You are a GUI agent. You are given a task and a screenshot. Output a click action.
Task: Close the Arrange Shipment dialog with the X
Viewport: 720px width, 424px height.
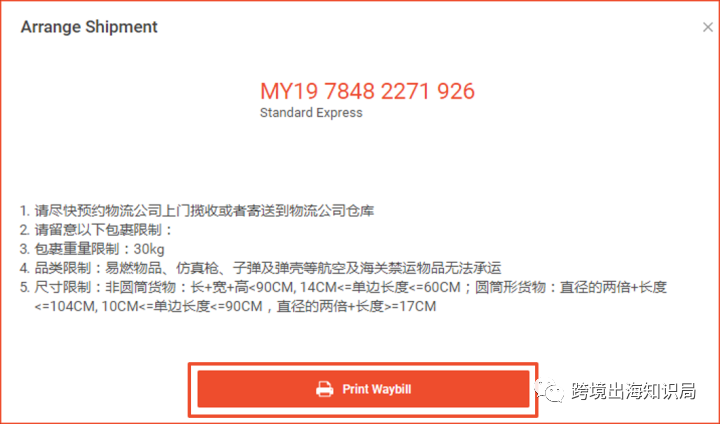[708, 28]
